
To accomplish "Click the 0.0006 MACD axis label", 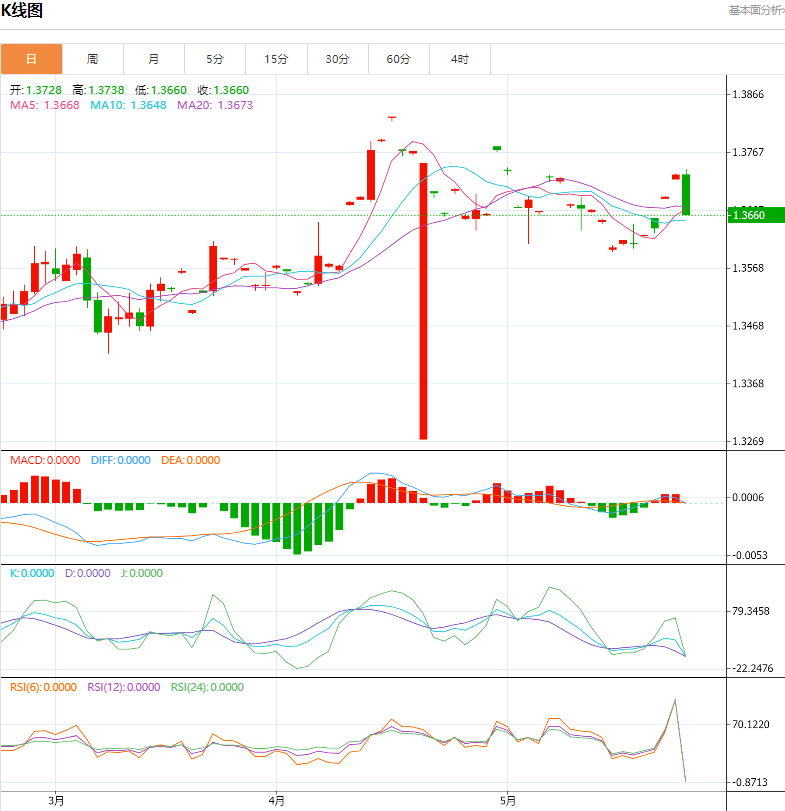I will [748, 497].
